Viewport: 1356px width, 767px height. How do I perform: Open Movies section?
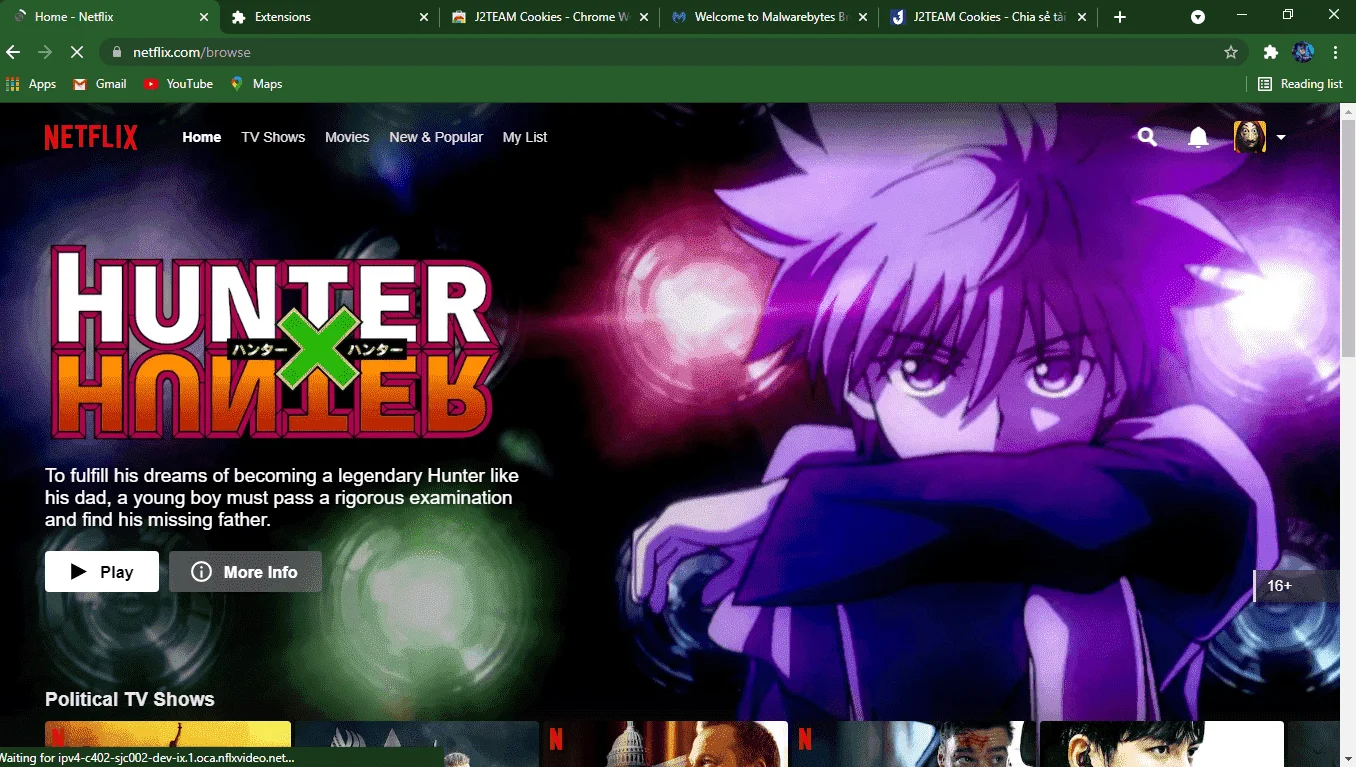click(x=347, y=137)
